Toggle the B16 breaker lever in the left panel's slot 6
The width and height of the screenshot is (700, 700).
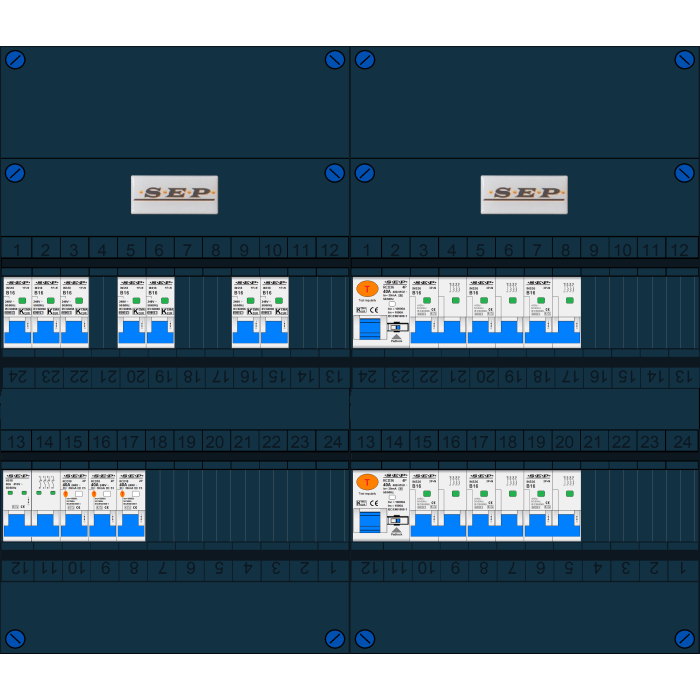(160, 332)
